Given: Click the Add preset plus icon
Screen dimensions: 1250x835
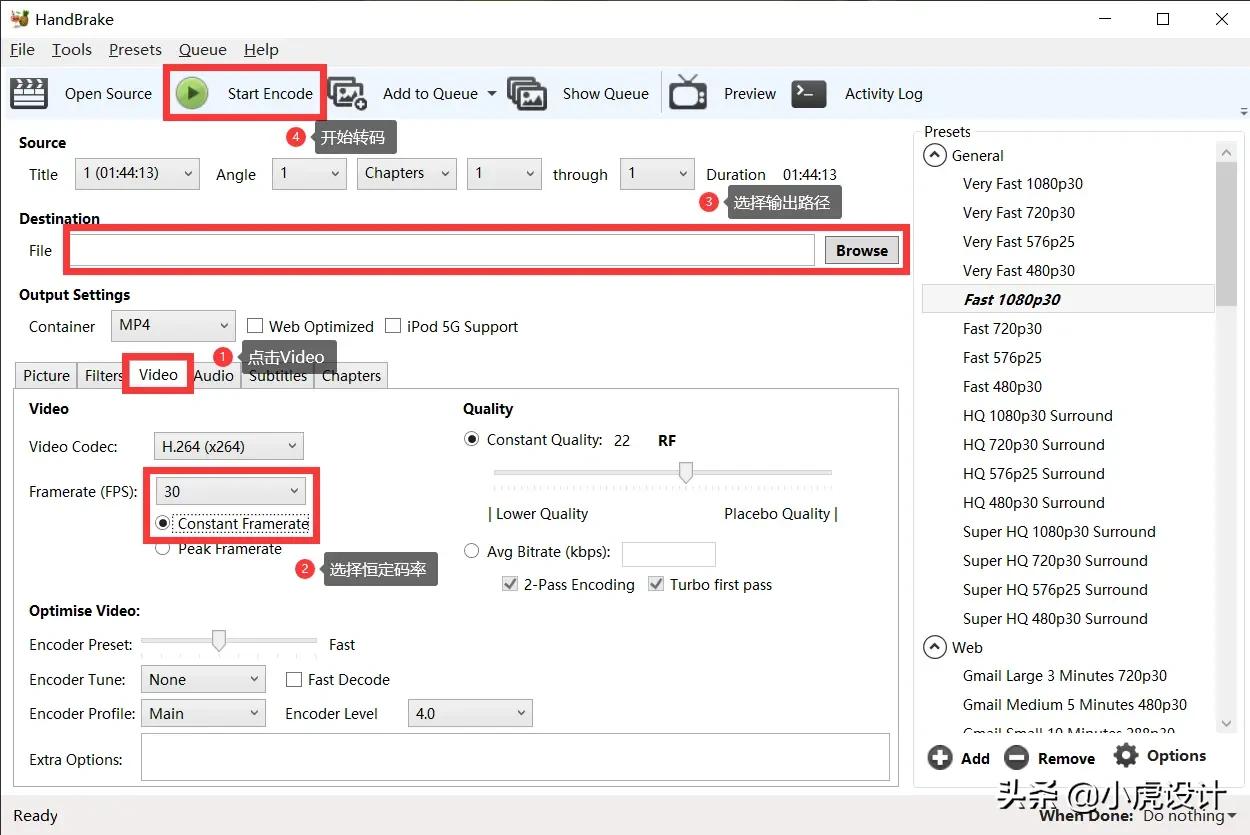Looking at the screenshot, I should [940, 758].
